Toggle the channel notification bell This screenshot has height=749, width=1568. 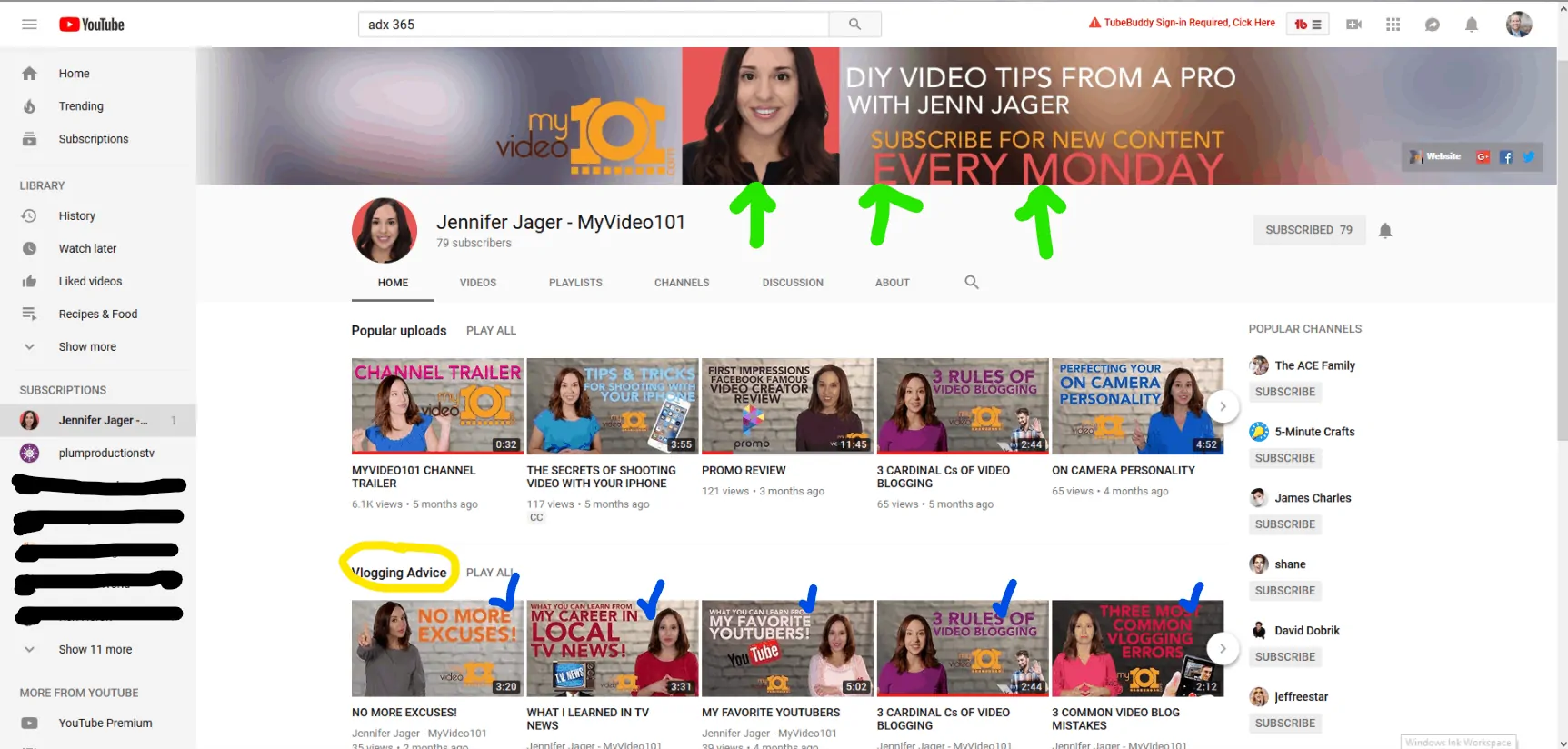coord(1385,231)
